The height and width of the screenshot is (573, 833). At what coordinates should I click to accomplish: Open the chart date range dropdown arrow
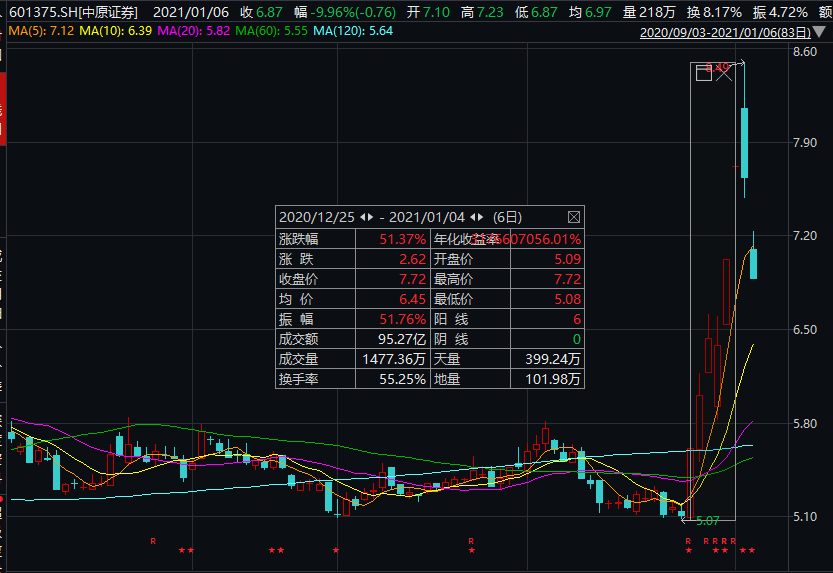click(825, 33)
